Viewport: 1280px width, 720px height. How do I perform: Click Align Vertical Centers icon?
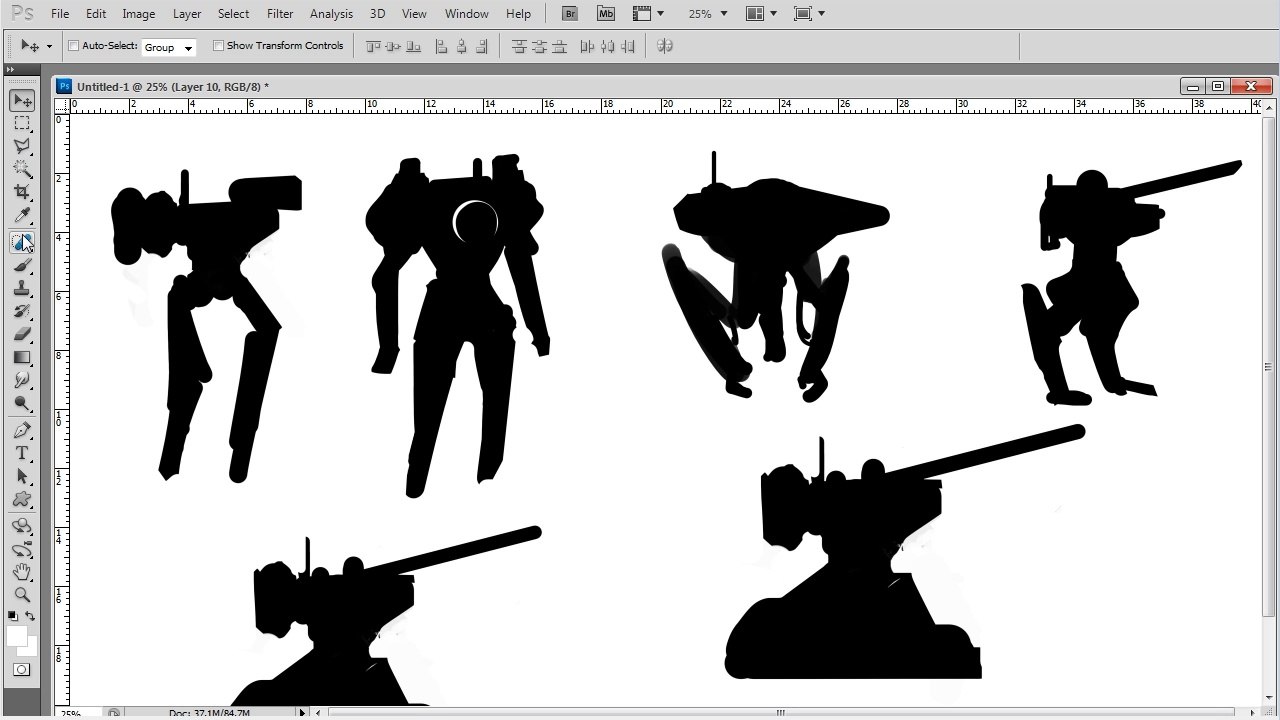[x=393, y=46]
